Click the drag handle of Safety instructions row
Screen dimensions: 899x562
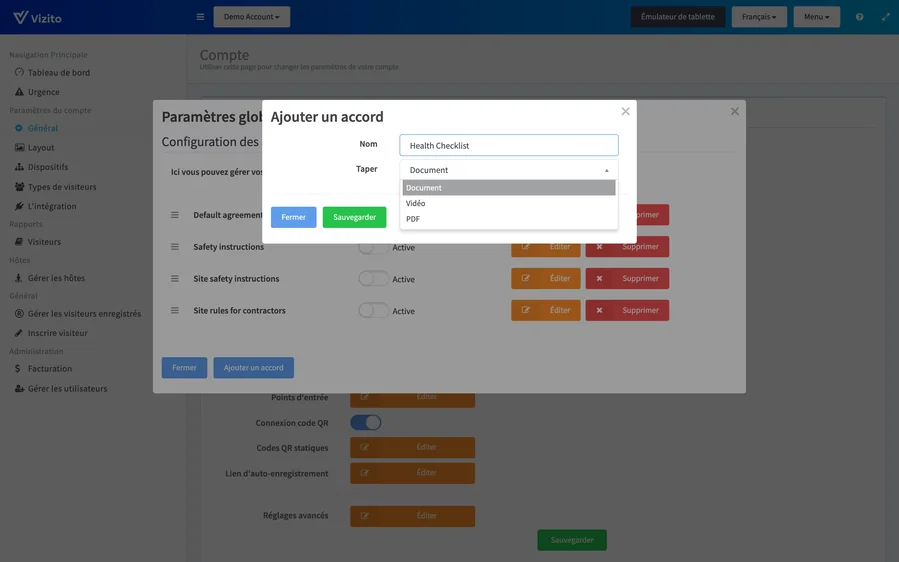[x=175, y=247]
